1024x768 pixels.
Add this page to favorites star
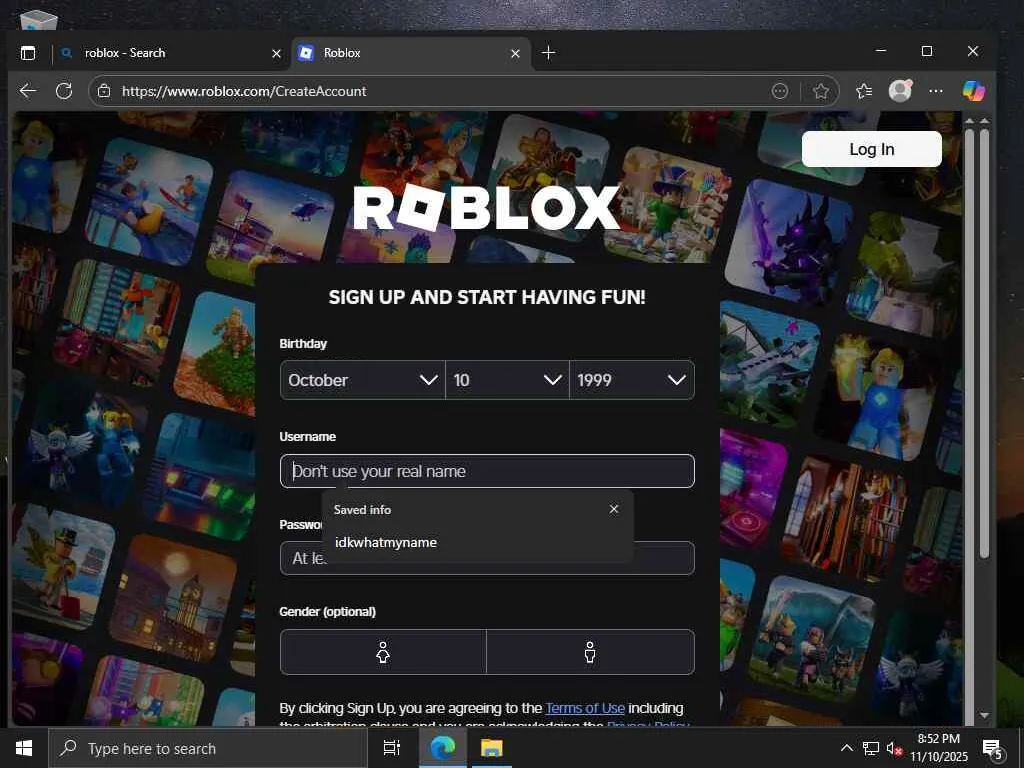[821, 91]
